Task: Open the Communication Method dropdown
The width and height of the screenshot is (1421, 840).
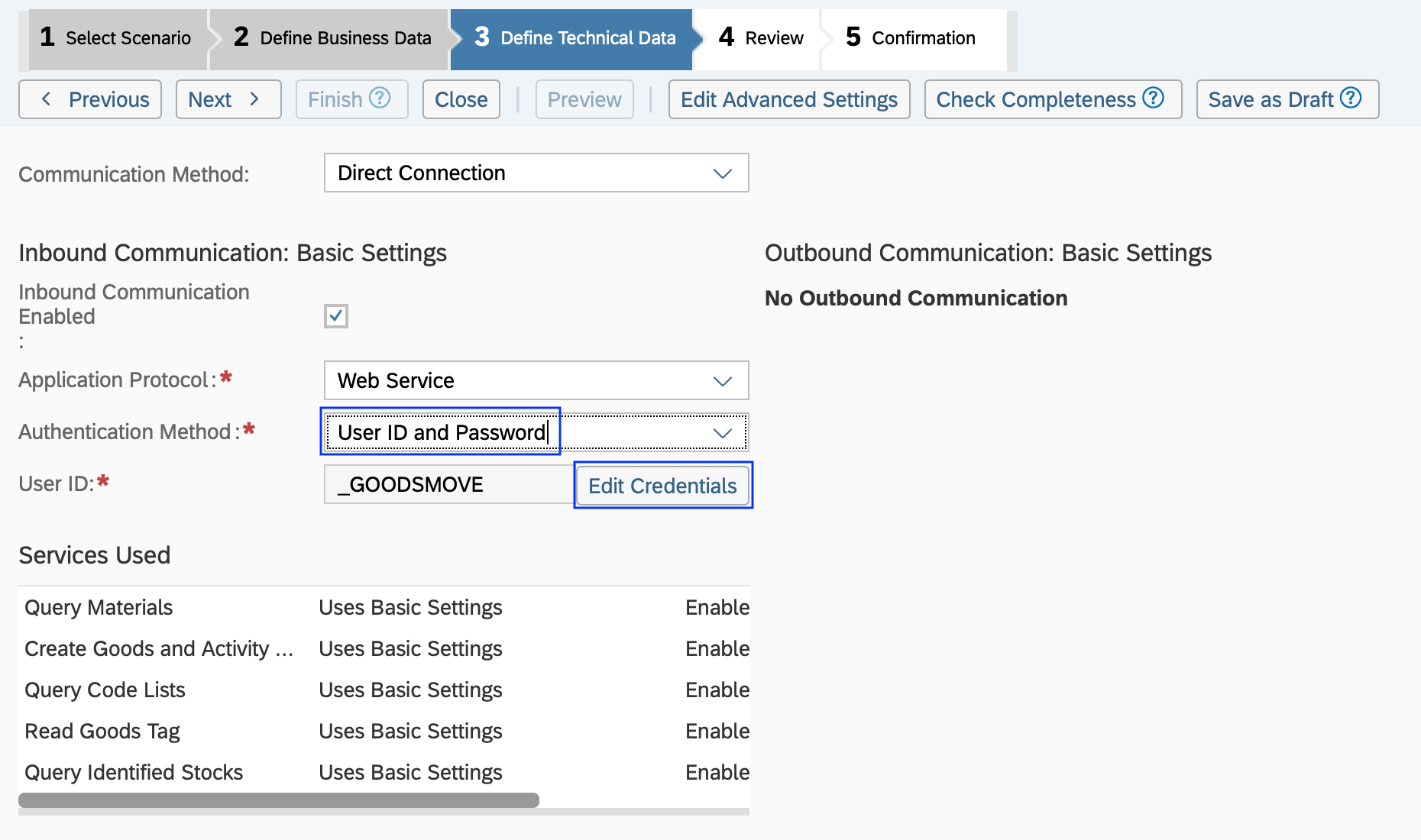Action: click(x=721, y=173)
